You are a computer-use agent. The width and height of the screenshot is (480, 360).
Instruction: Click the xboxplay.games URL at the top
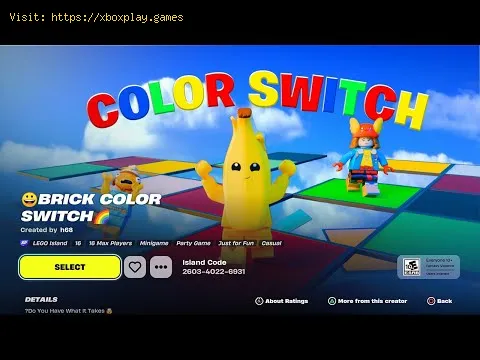[117, 17]
